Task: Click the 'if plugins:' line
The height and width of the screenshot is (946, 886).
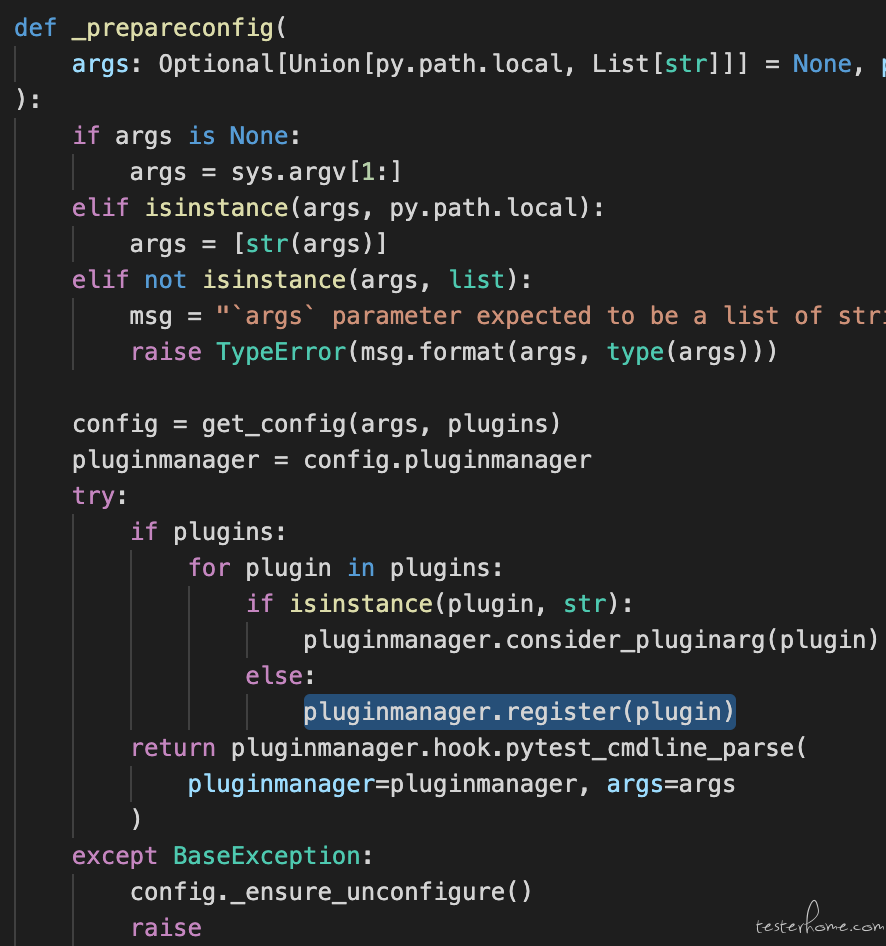Action: tap(208, 532)
